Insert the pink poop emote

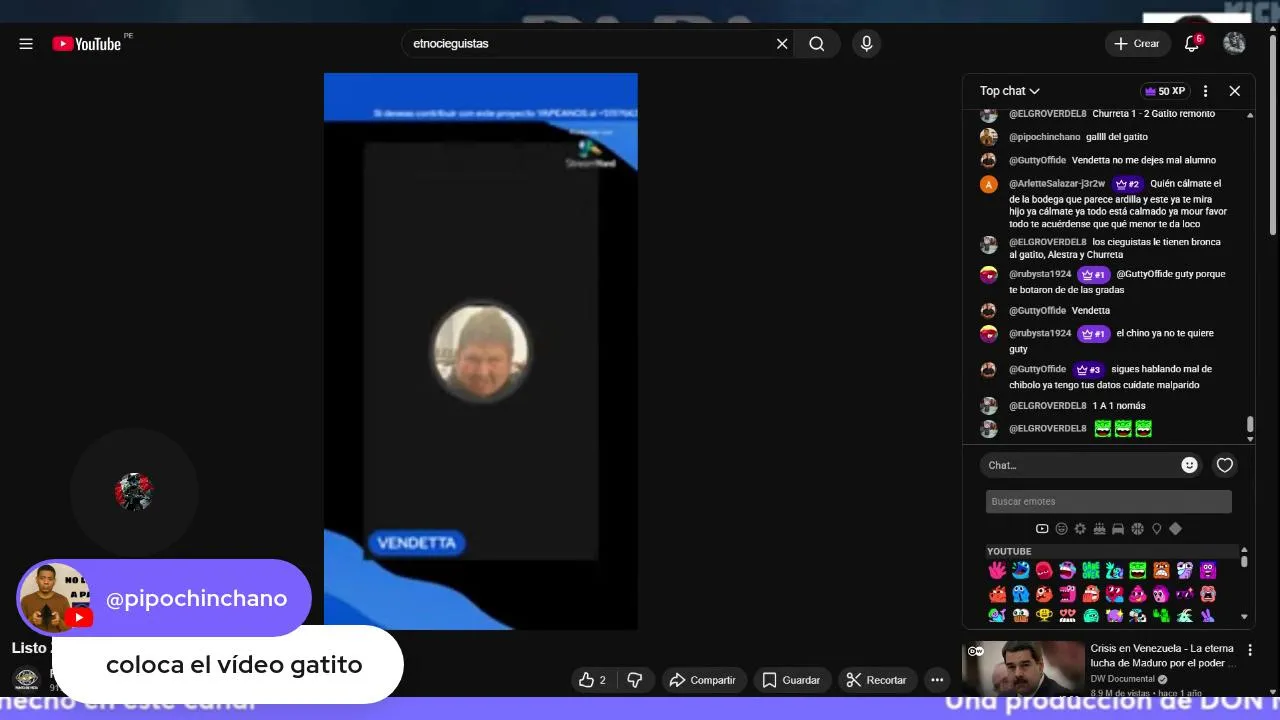pyautogui.click(x=1138, y=594)
